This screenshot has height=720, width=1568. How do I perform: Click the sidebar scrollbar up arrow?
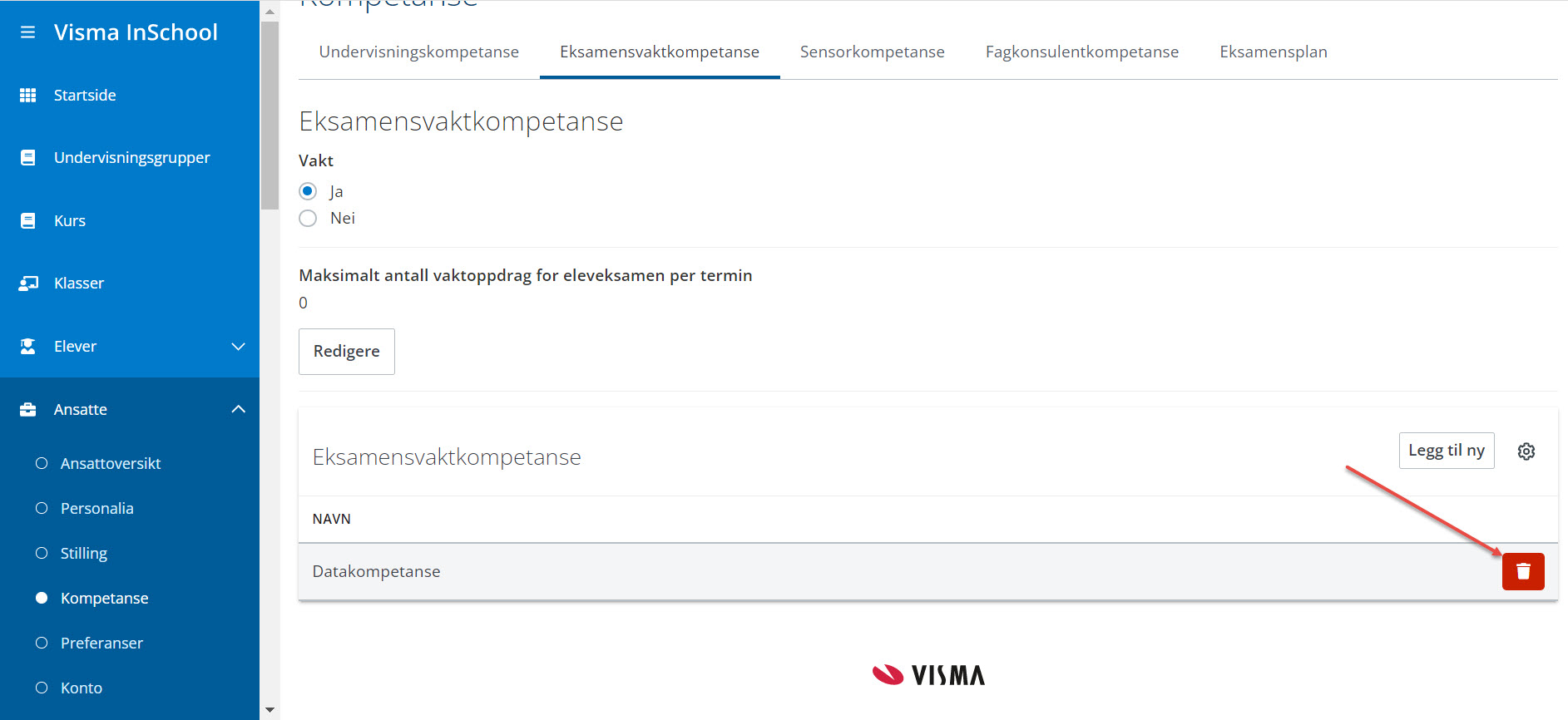click(x=270, y=11)
